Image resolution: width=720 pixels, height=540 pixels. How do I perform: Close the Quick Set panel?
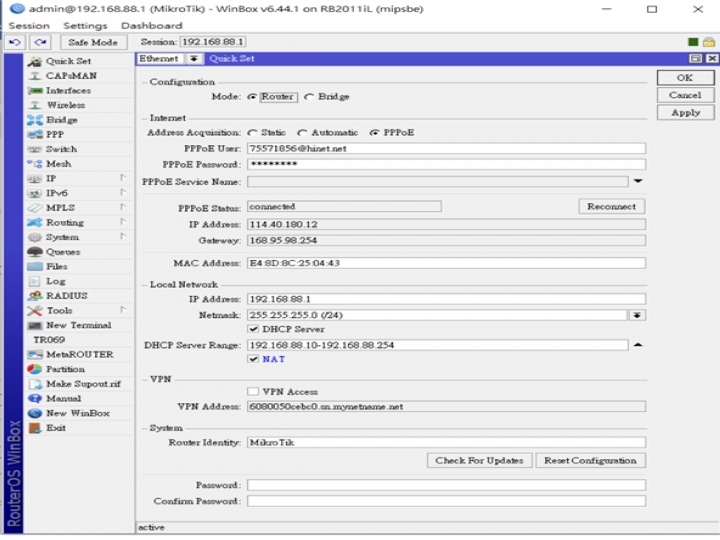pos(711,58)
